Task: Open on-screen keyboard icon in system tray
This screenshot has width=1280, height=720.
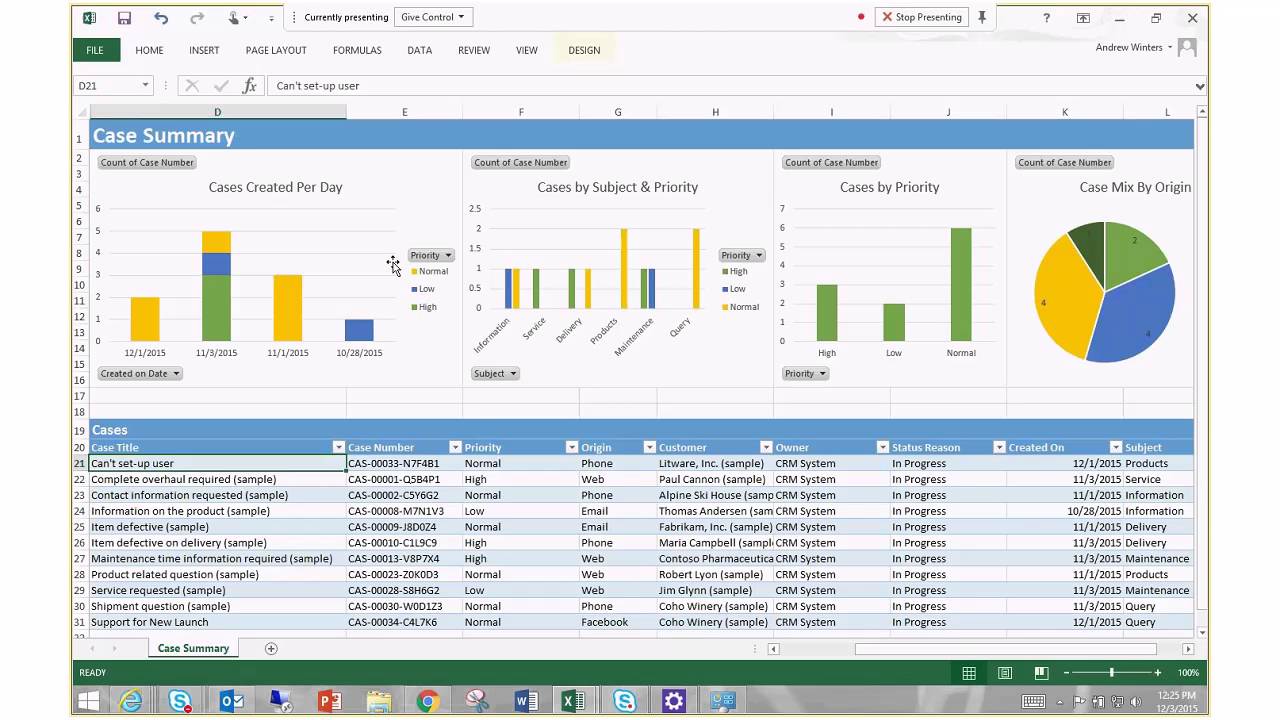Action: pyautogui.click(x=1034, y=701)
